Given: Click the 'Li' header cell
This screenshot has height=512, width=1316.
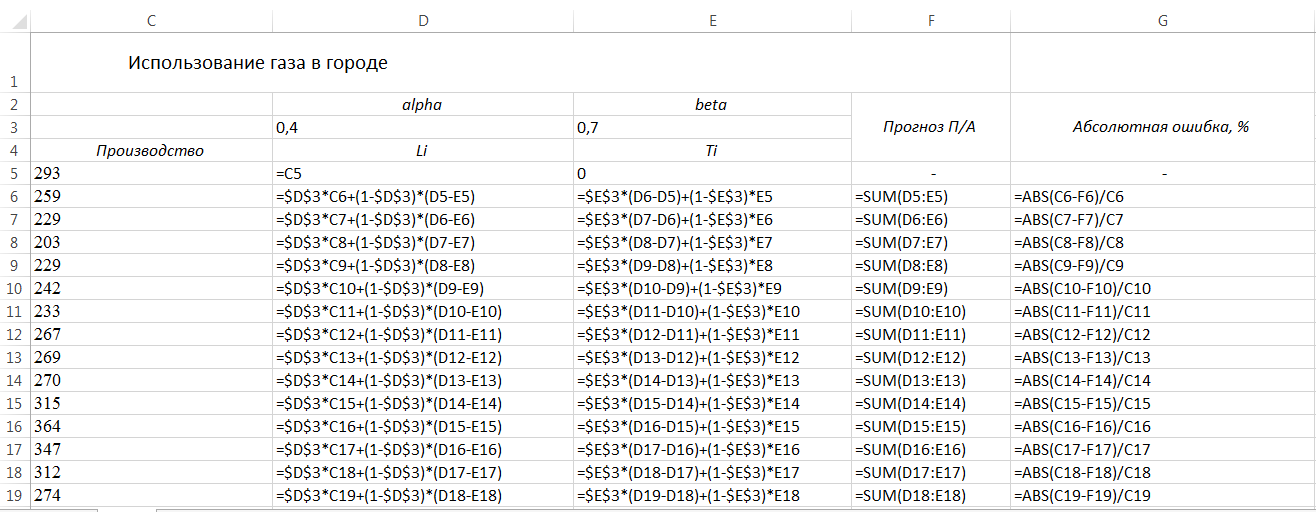Looking at the screenshot, I should coord(422,151).
